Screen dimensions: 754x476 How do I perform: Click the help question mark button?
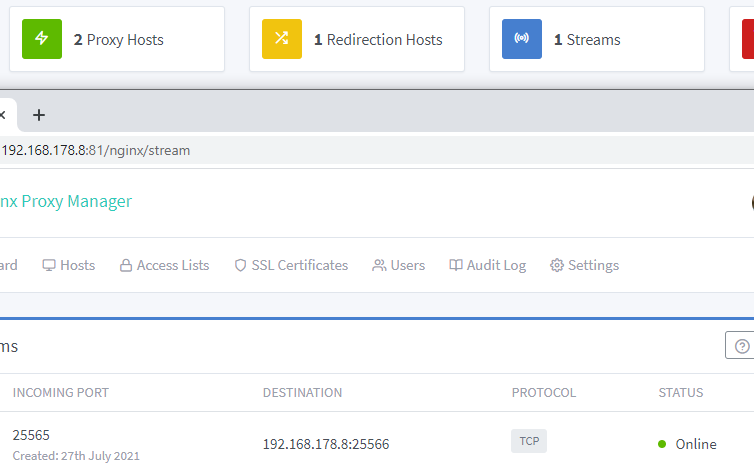741,346
